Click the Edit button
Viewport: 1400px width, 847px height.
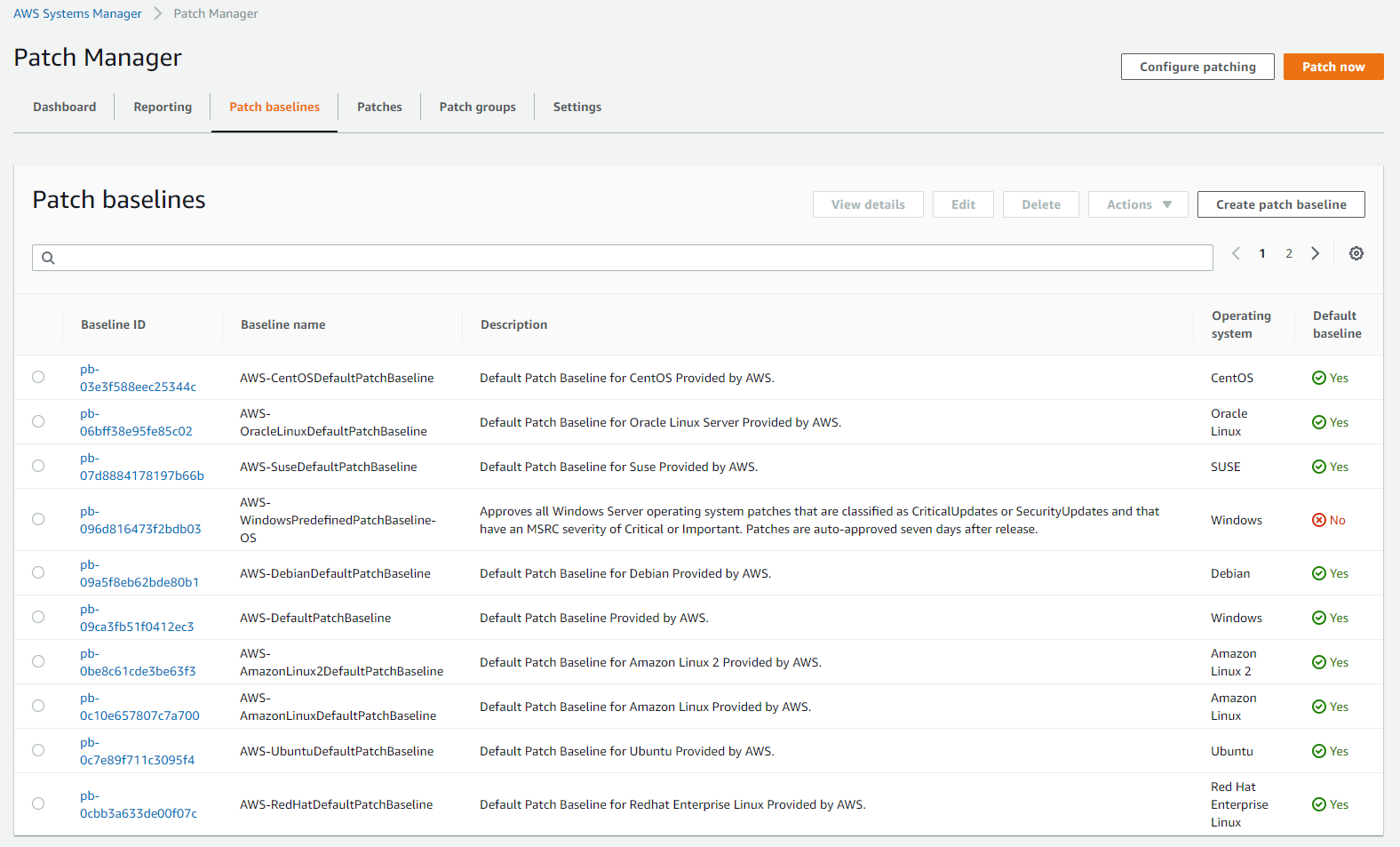pyautogui.click(x=963, y=204)
